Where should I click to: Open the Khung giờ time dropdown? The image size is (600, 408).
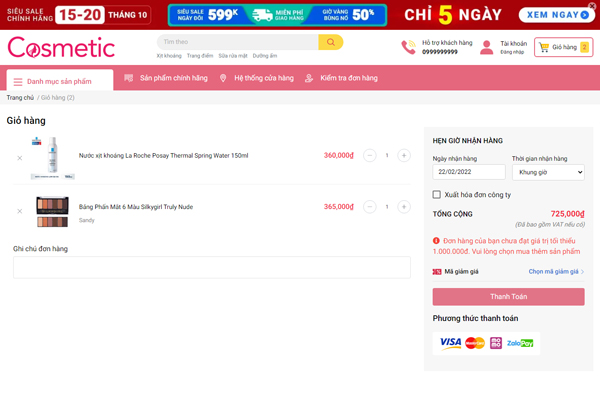click(548, 172)
